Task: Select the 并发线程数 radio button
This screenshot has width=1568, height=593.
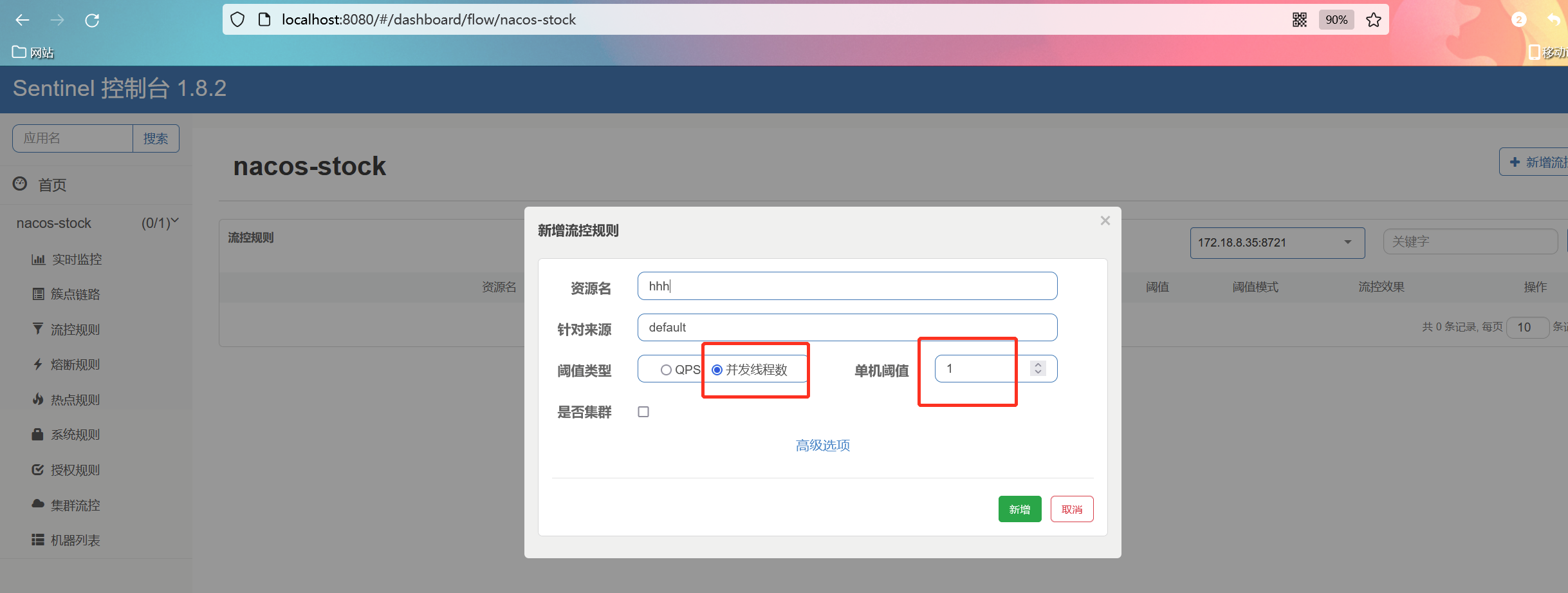Action: [x=717, y=370]
